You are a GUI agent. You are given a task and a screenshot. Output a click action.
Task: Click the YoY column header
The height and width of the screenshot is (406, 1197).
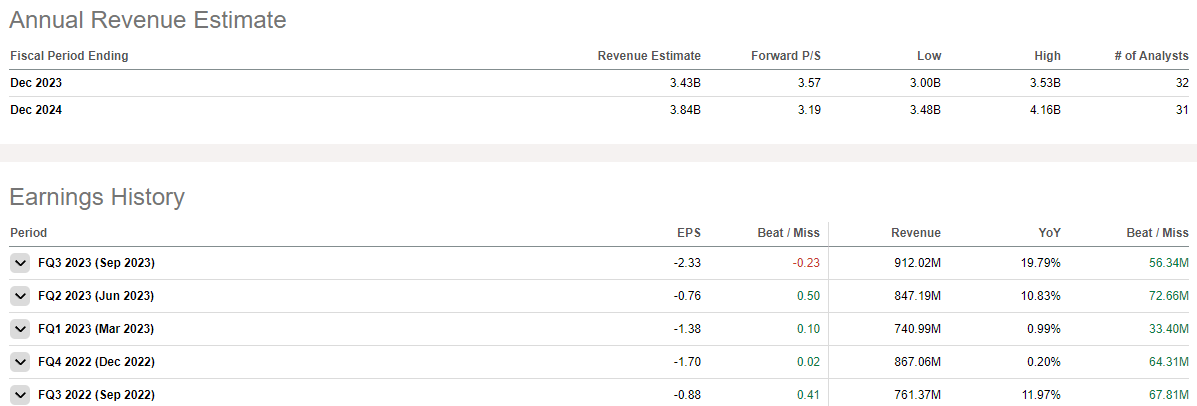(x=1049, y=233)
